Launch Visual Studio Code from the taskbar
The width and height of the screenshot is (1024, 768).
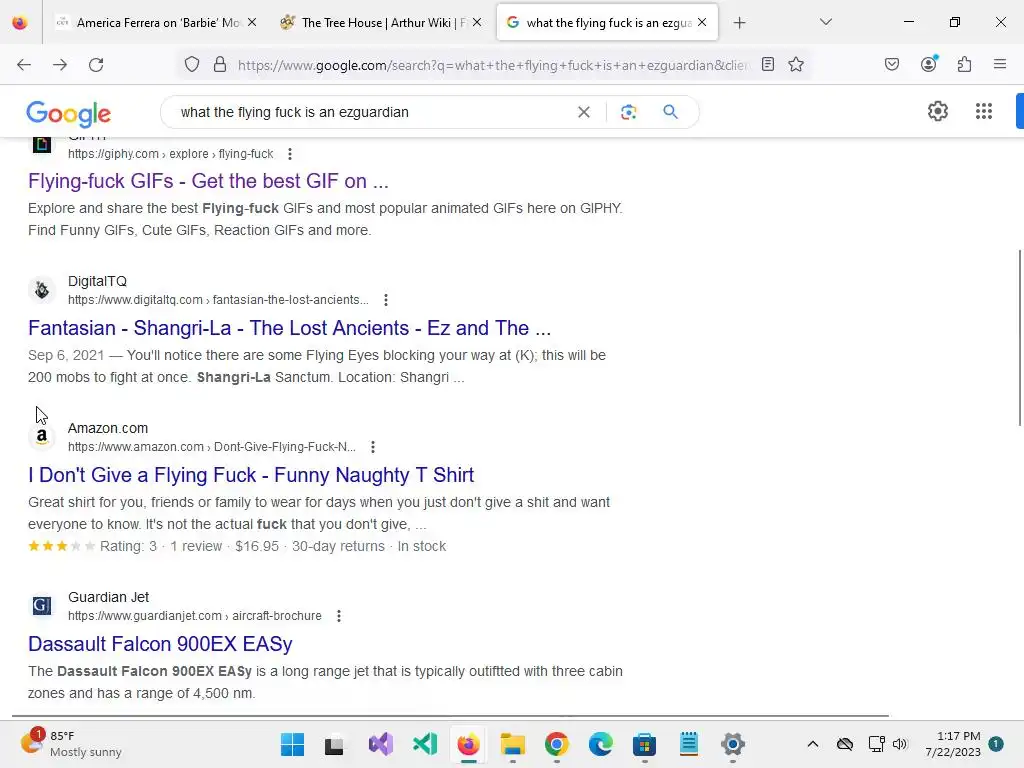click(425, 744)
